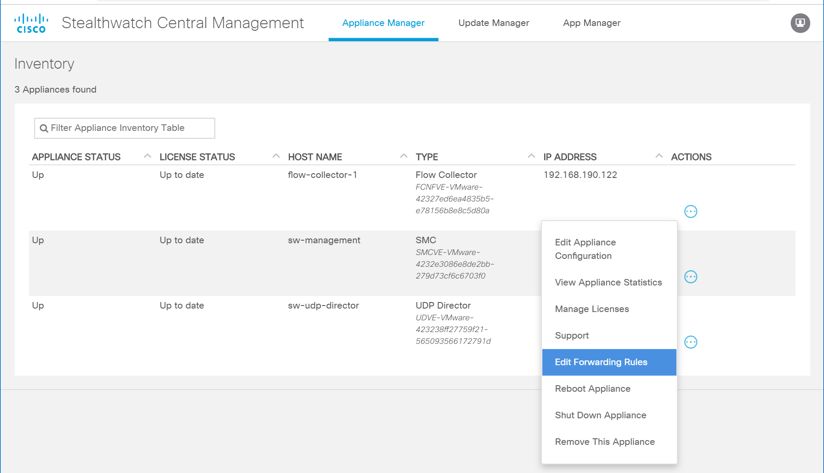Sort by Host Name column arrow
This screenshot has width=824, height=473.
tap(404, 156)
